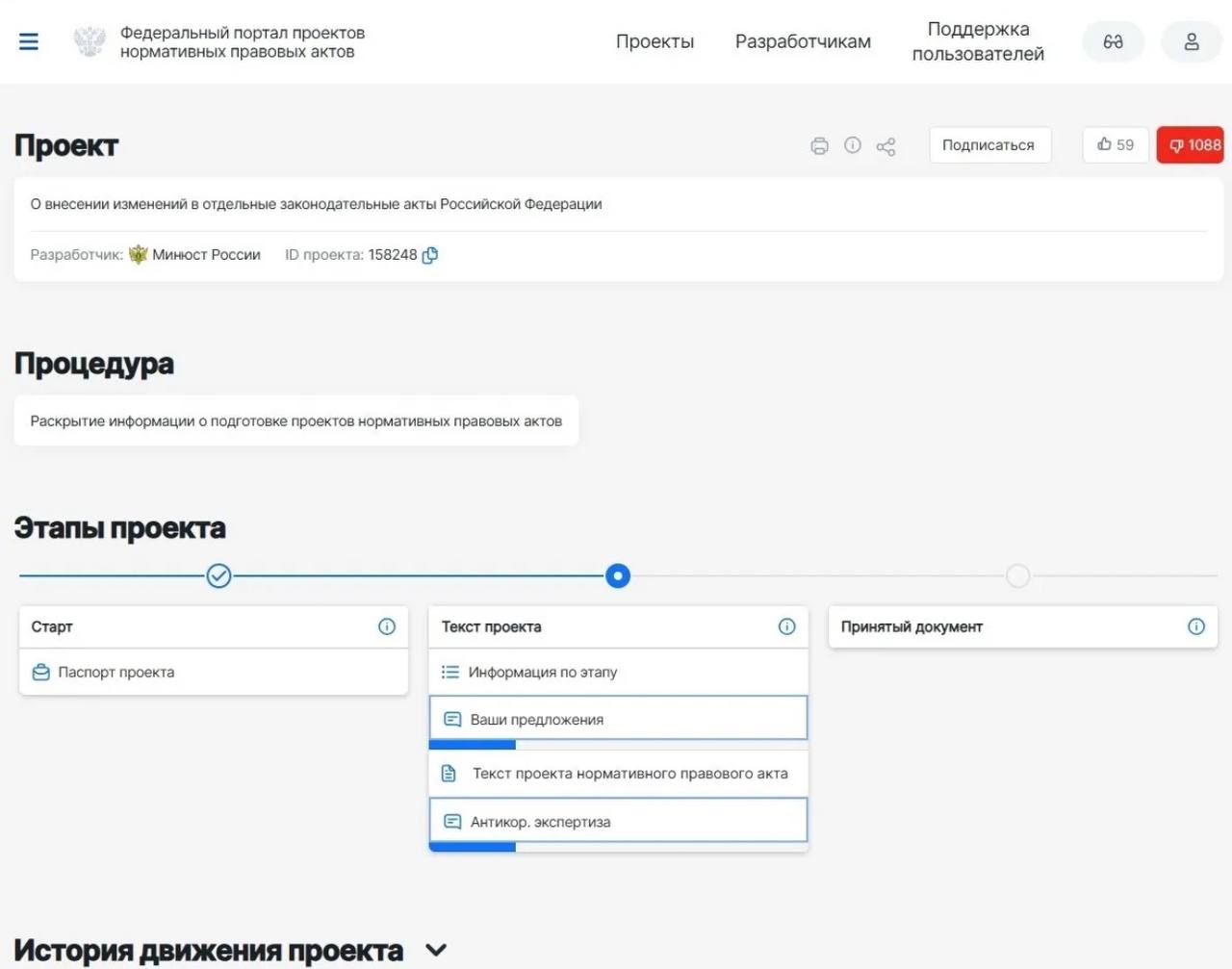This screenshot has width=1232, height=969.
Task: Open Текст проекта нормативного правового акта
Action: click(x=618, y=774)
